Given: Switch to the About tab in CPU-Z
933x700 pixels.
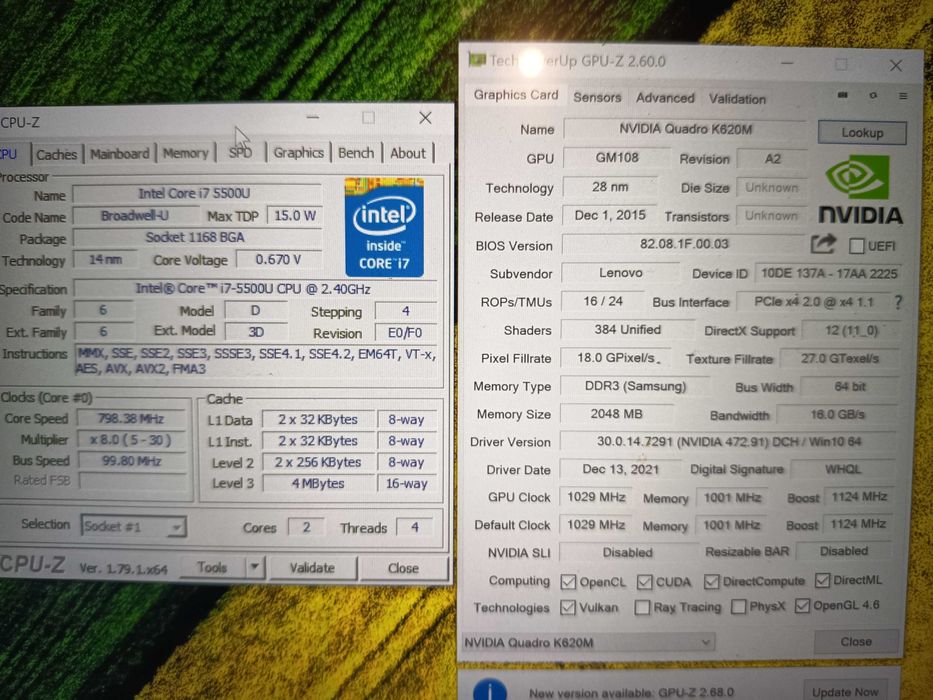Looking at the screenshot, I should point(408,153).
